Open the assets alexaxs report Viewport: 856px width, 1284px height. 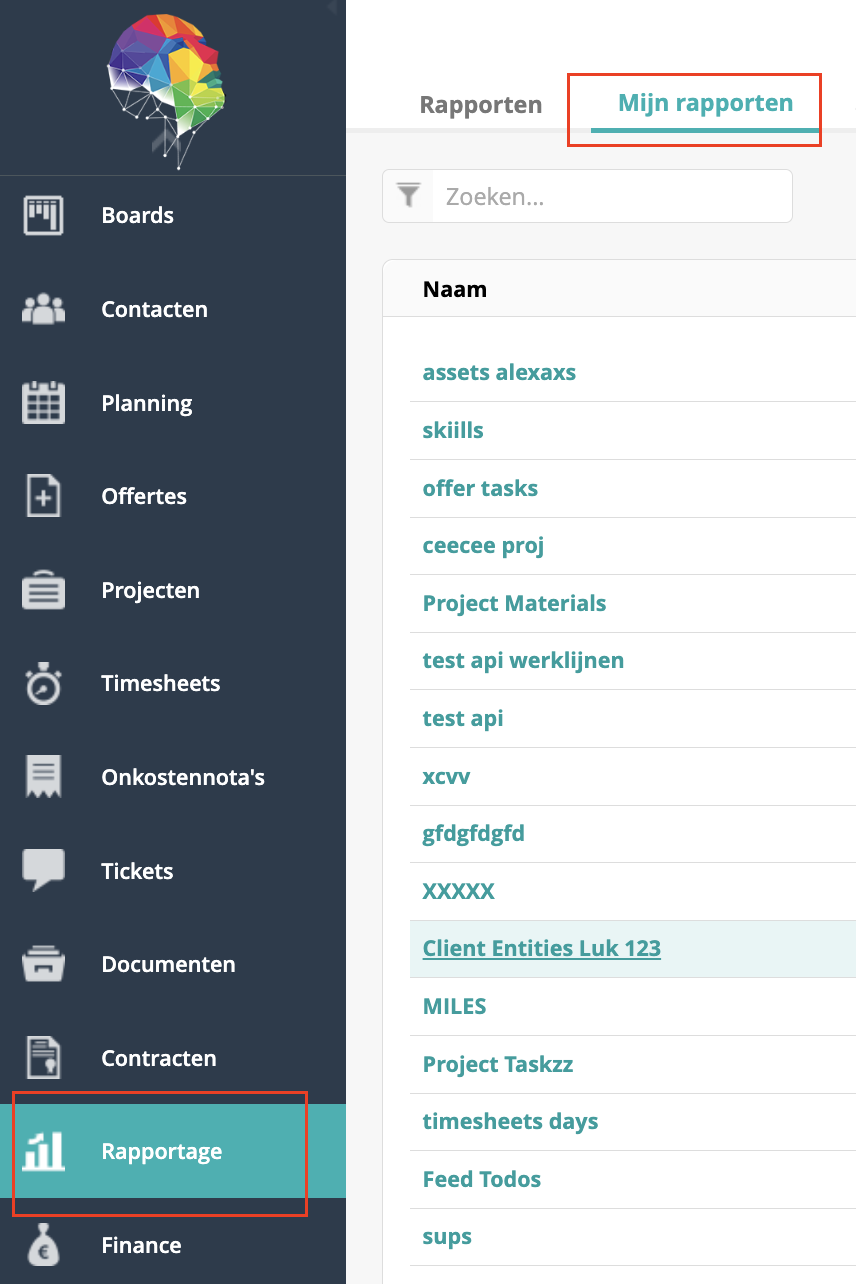[x=499, y=373]
